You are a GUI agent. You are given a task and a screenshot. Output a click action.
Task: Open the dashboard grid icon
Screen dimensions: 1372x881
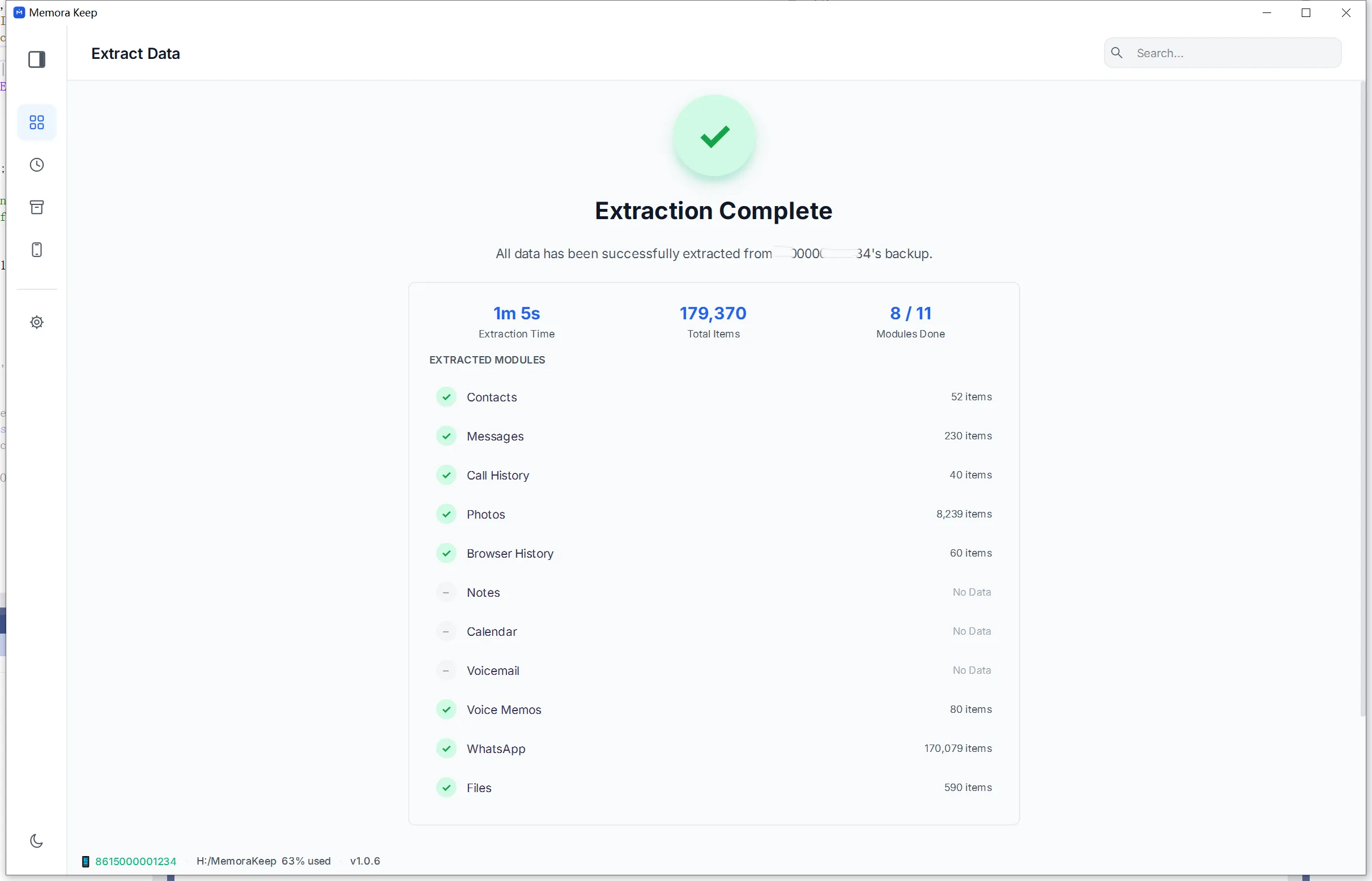[37, 122]
